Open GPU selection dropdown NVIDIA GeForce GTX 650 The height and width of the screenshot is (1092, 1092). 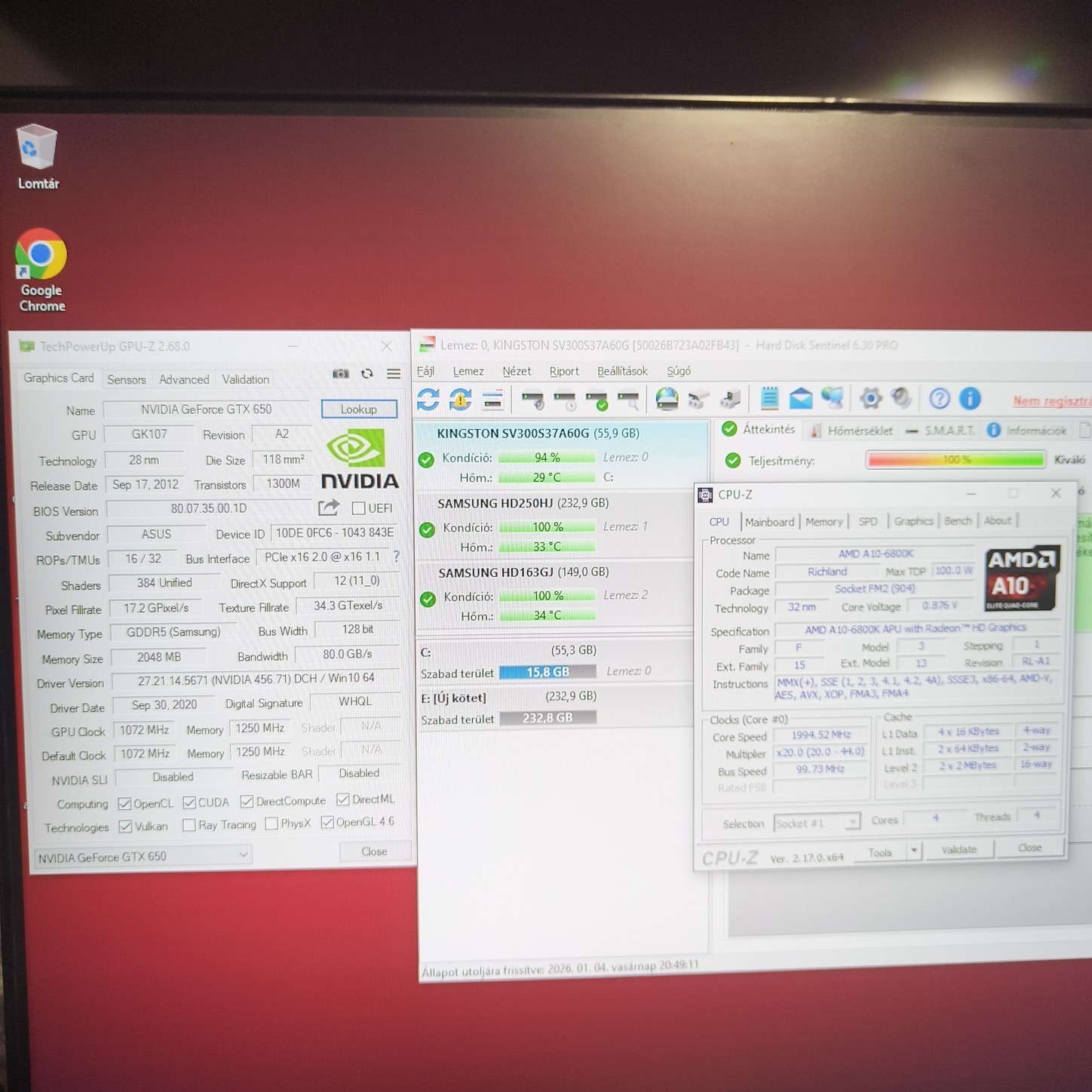tap(143, 857)
